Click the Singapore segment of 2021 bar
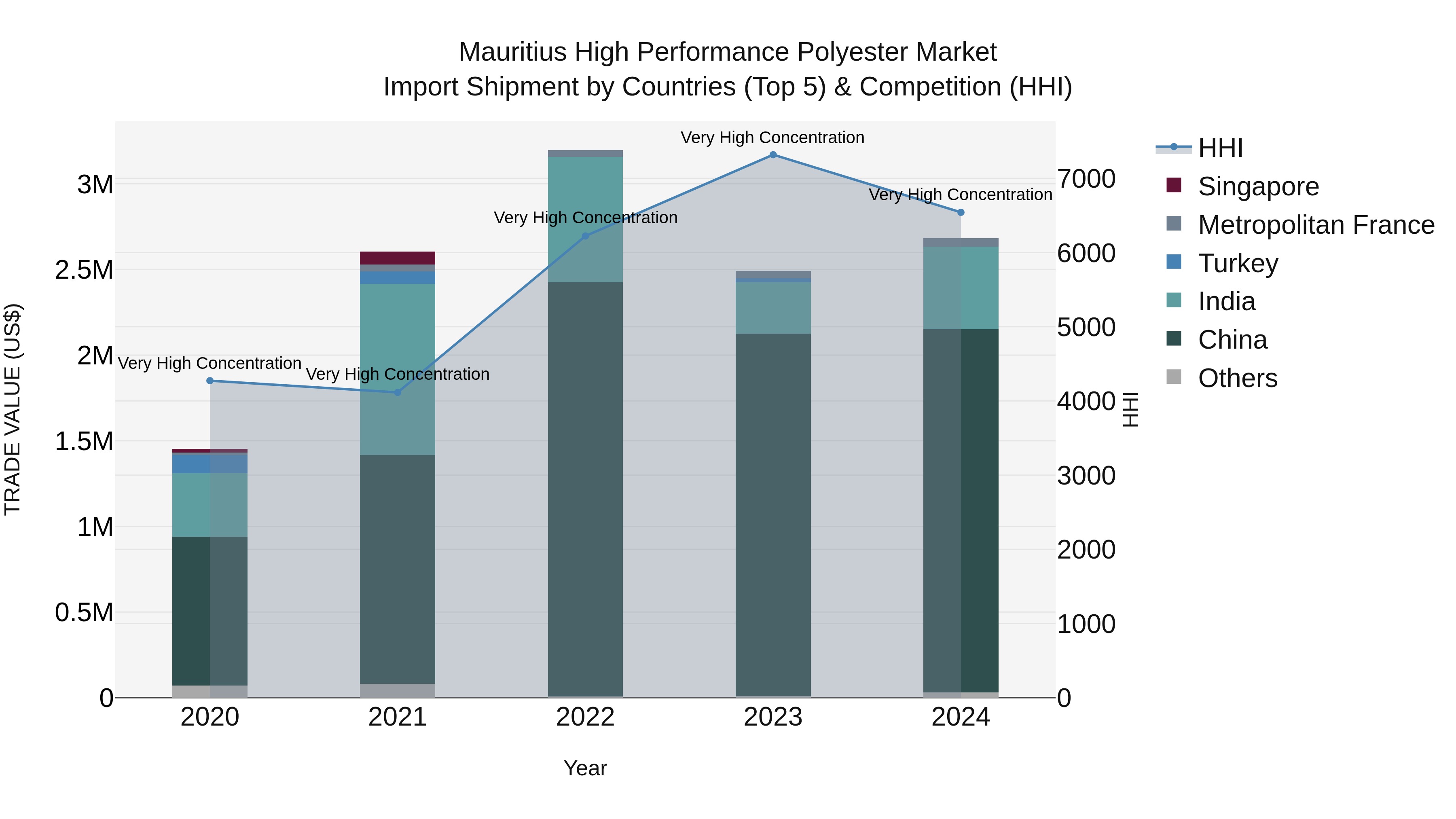The image size is (1456, 819). tap(397, 258)
